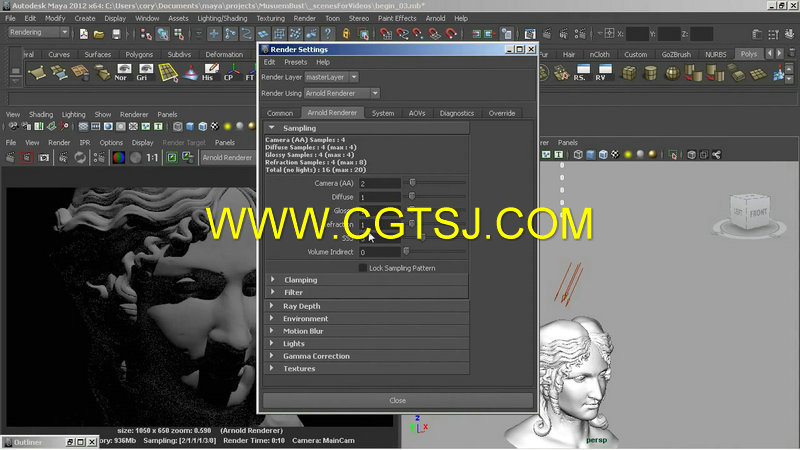The height and width of the screenshot is (450, 800).
Task: Toggle Use All Lights yellow sphere icon
Action: point(227,126)
